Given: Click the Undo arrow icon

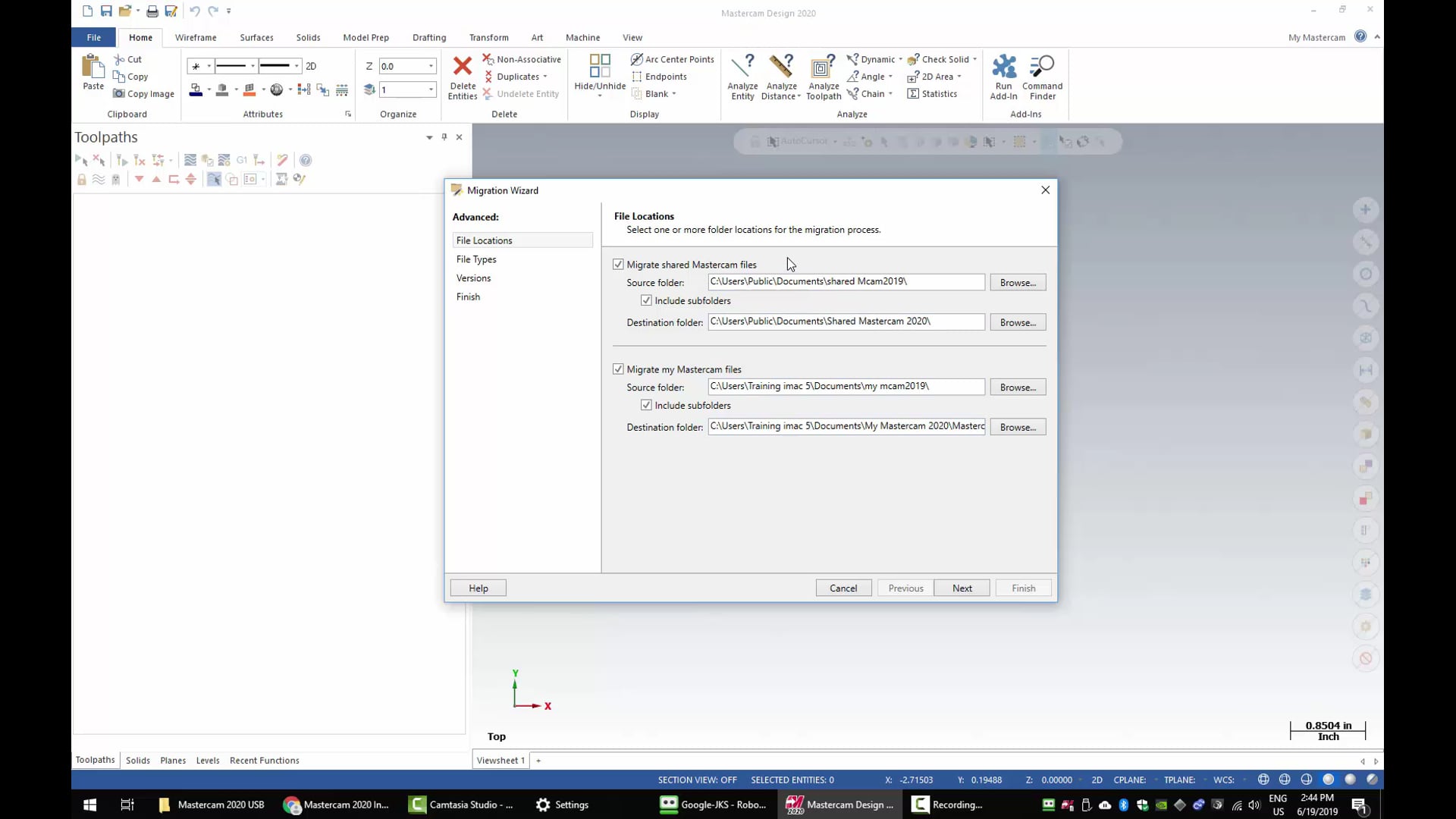Looking at the screenshot, I should click(x=194, y=11).
